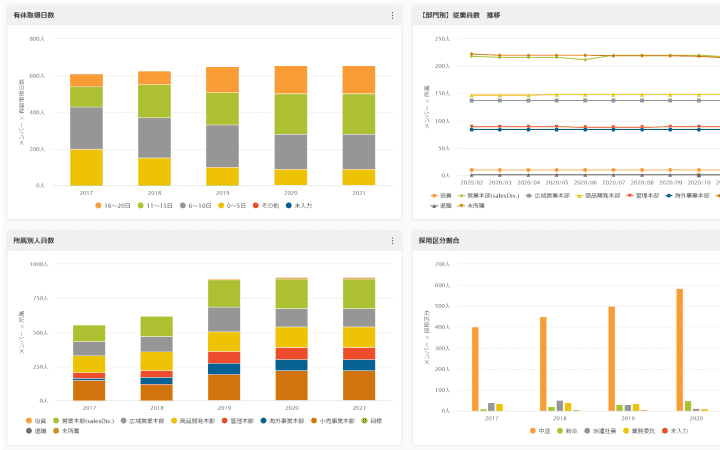Screen dimensions: 720x450
Task: Open the 有休取得日数 panel kebab menu
Action: click(x=392, y=16)
